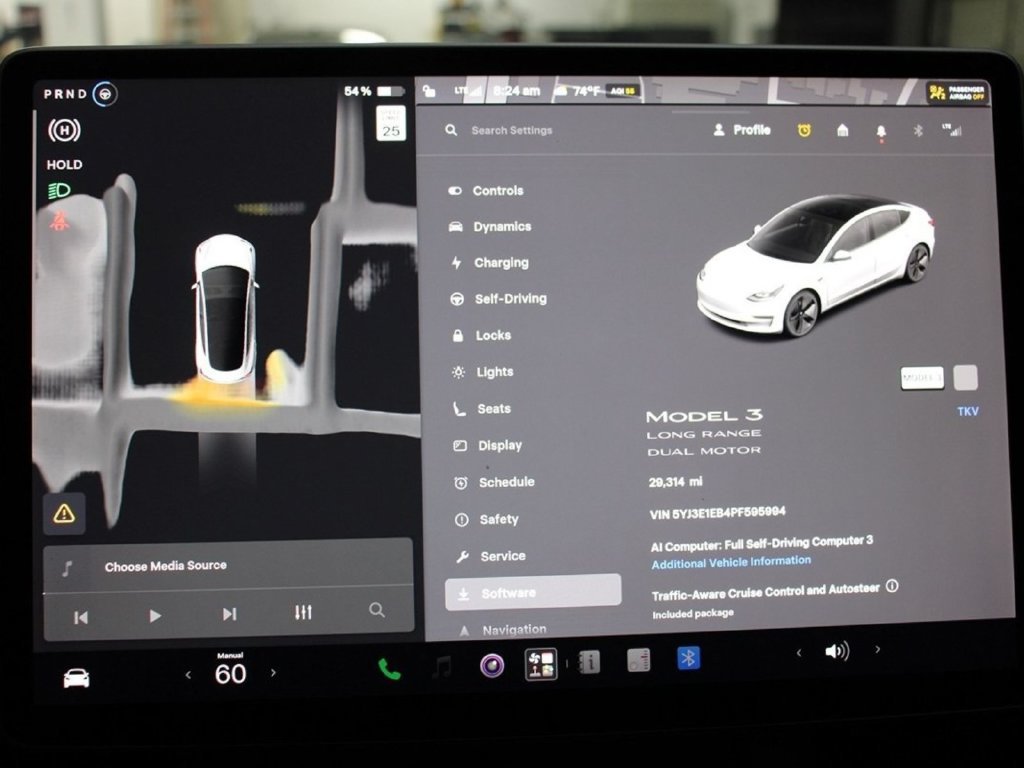Open the green Phone app
This screenshot has height=768, width=1024.
point(389,669)
